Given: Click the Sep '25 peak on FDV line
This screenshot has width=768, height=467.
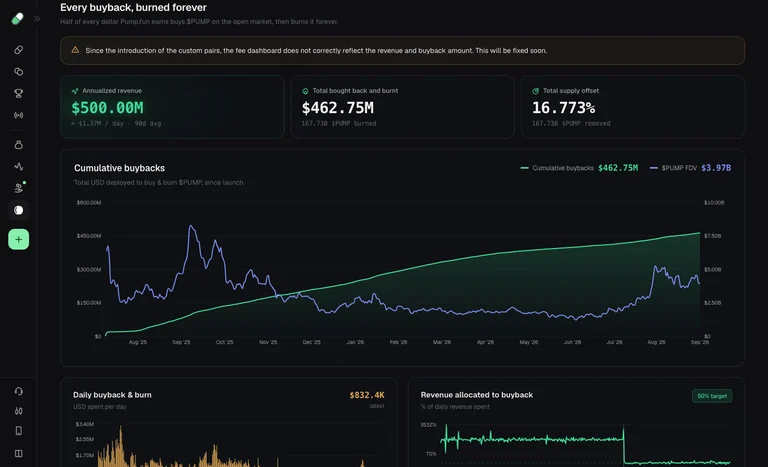Looking at the screenshot, I should tap(191, 226).
